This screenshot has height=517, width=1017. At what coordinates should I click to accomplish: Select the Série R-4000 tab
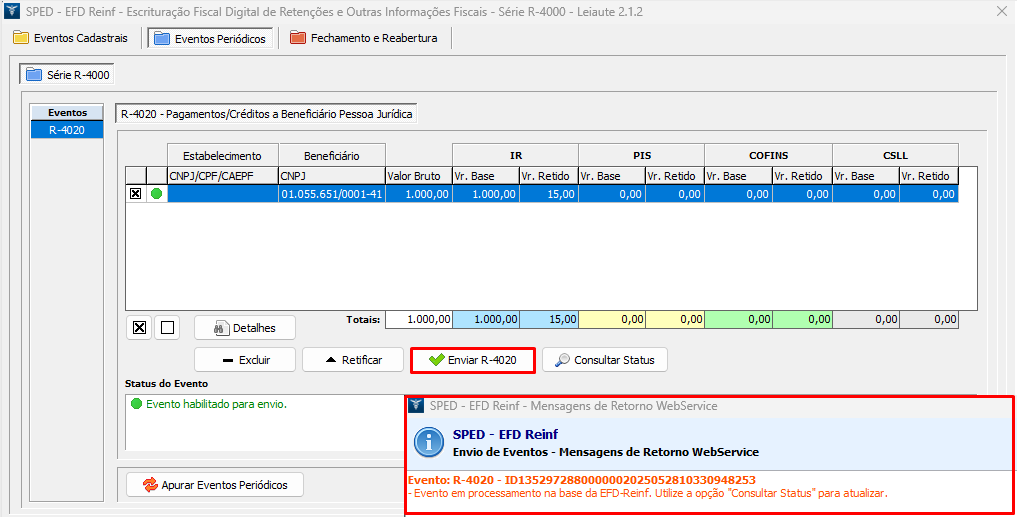[x=68, y=74]
